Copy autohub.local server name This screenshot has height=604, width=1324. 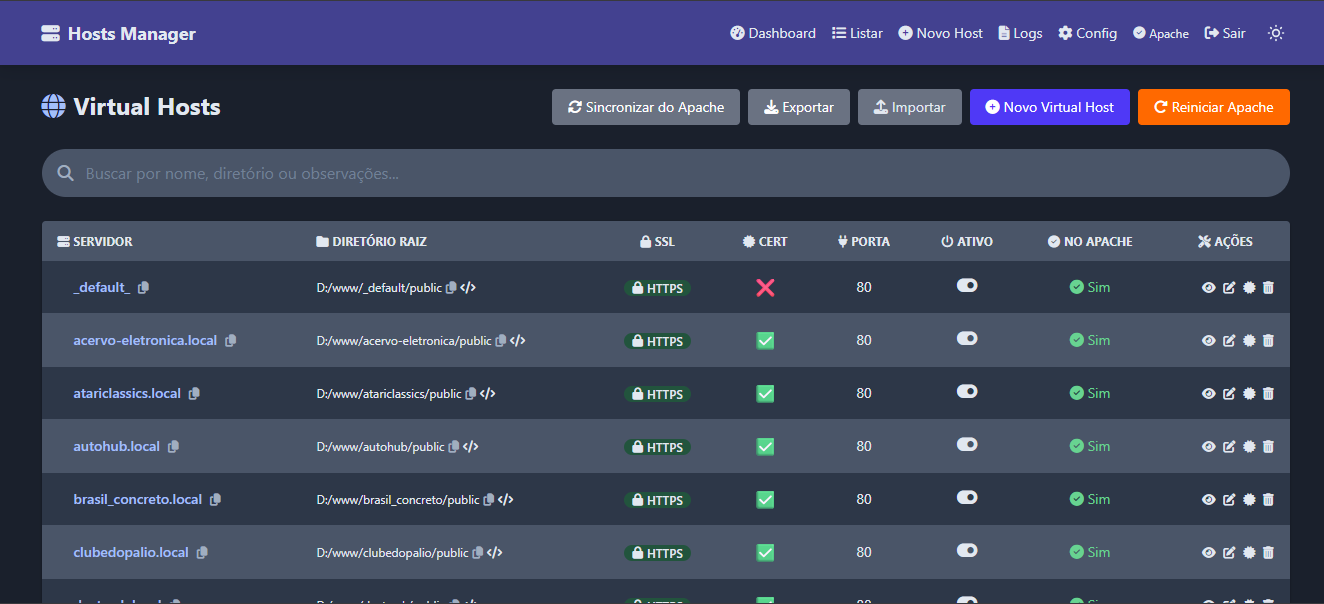(173, 447)
